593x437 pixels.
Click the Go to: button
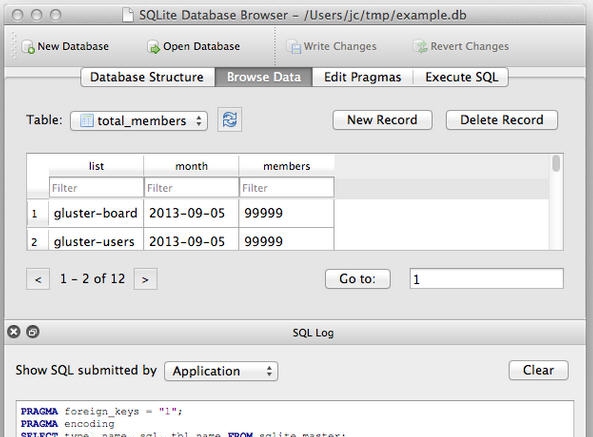click(x=358, y=279)
